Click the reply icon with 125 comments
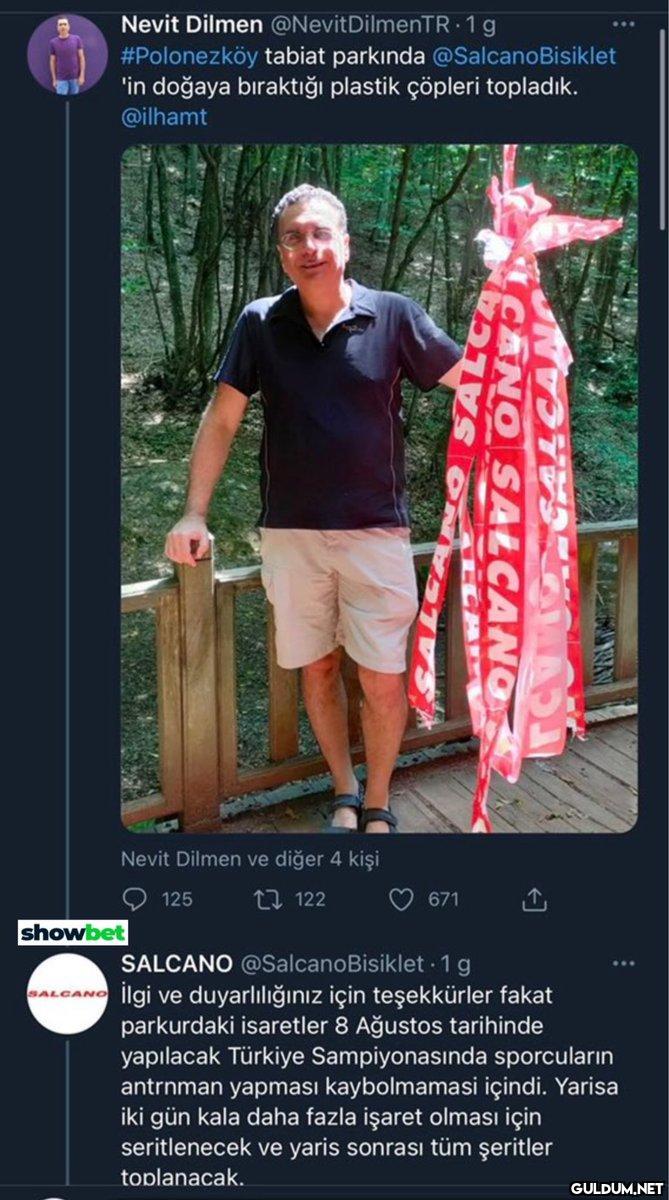 [x=134, y=899]
